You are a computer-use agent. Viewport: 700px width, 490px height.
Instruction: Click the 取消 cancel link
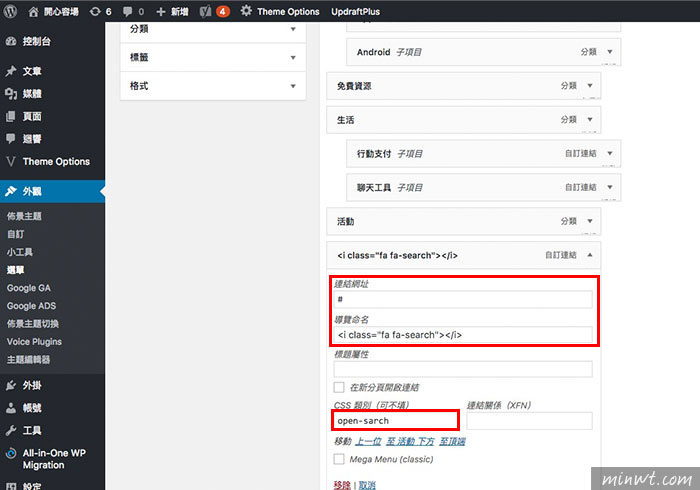pyautogui.click(x=367, y=485)
